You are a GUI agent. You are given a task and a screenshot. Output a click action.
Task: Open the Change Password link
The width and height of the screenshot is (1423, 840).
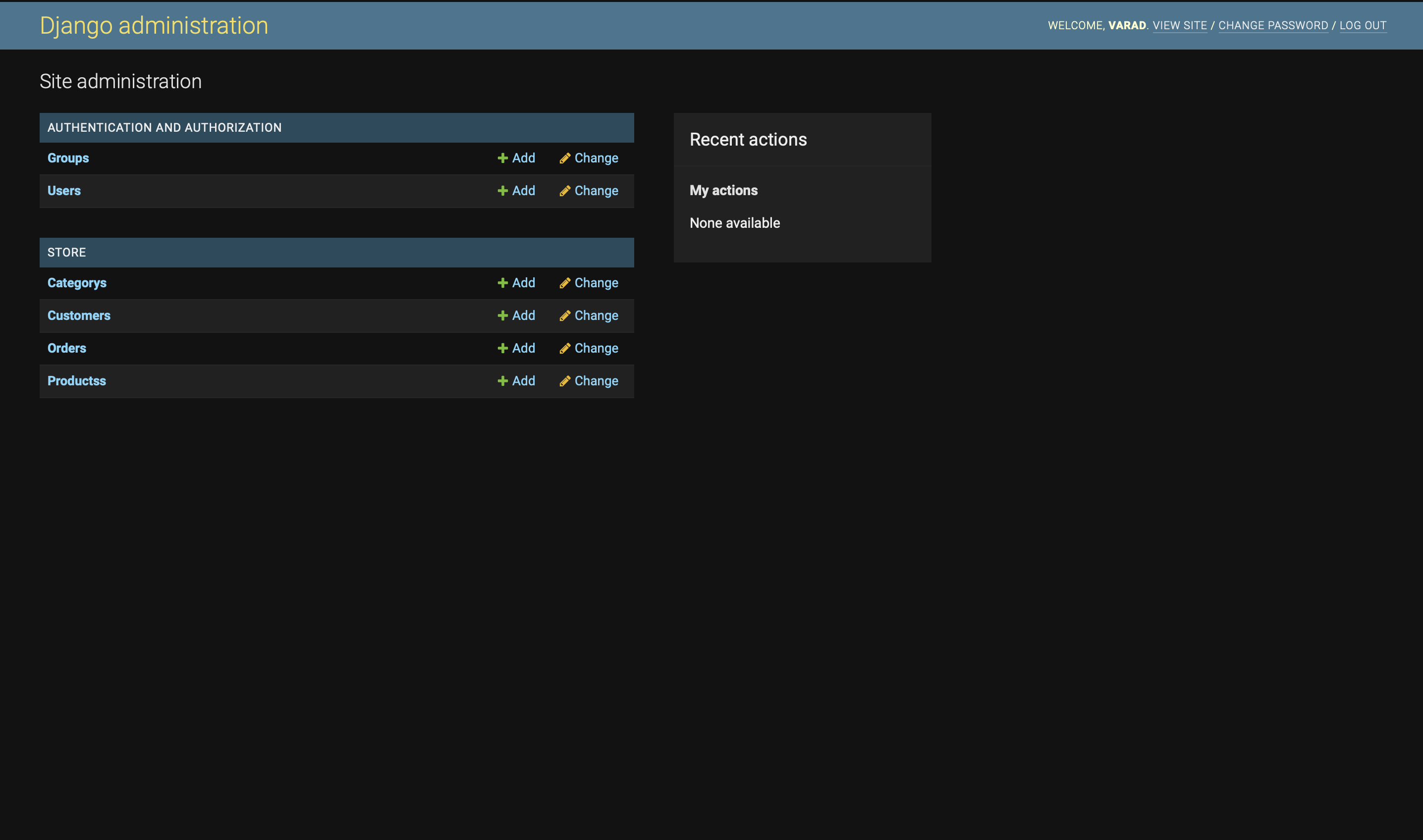click(1273, 25)
